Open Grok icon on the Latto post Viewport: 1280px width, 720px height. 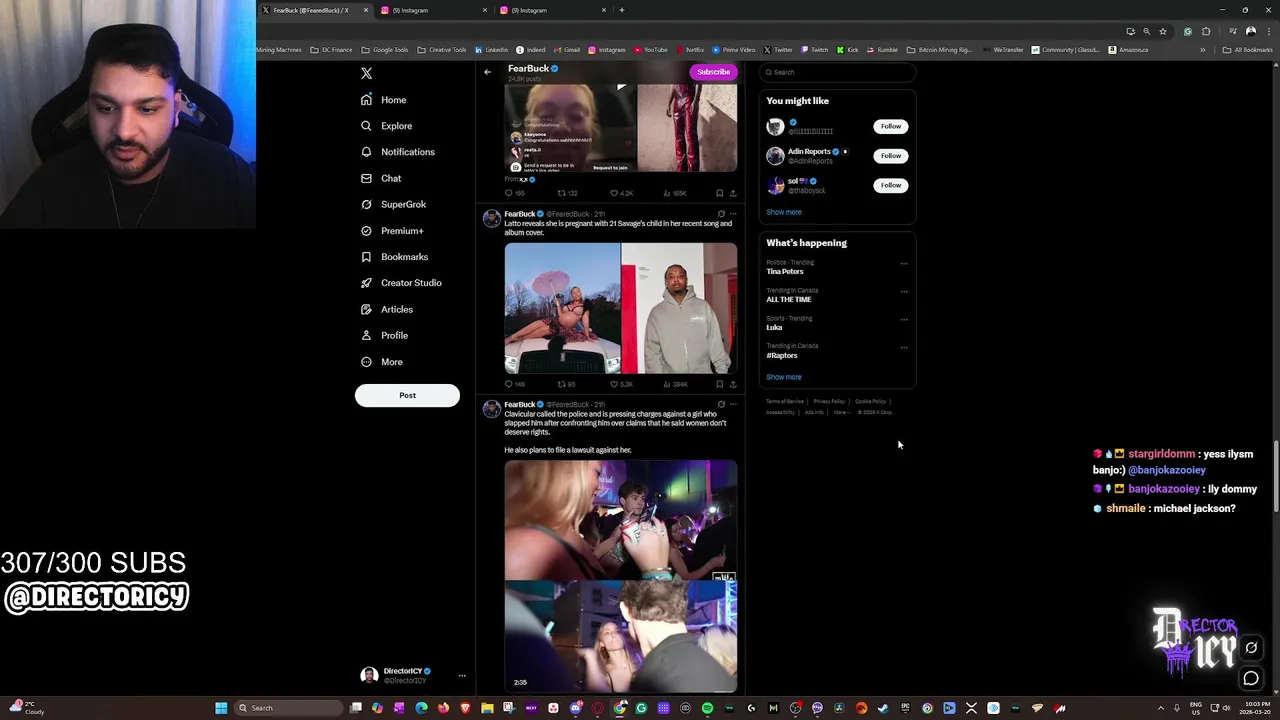[721, 213]
